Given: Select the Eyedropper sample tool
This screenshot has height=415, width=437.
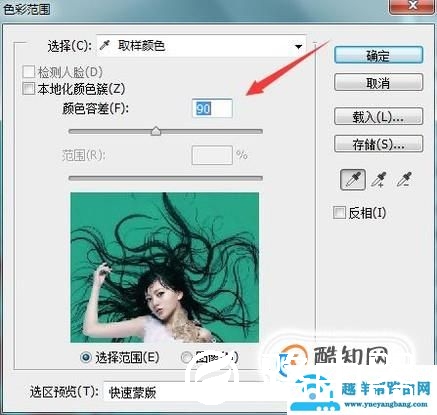Looking at the screenshot, I should tap(353, 180).
